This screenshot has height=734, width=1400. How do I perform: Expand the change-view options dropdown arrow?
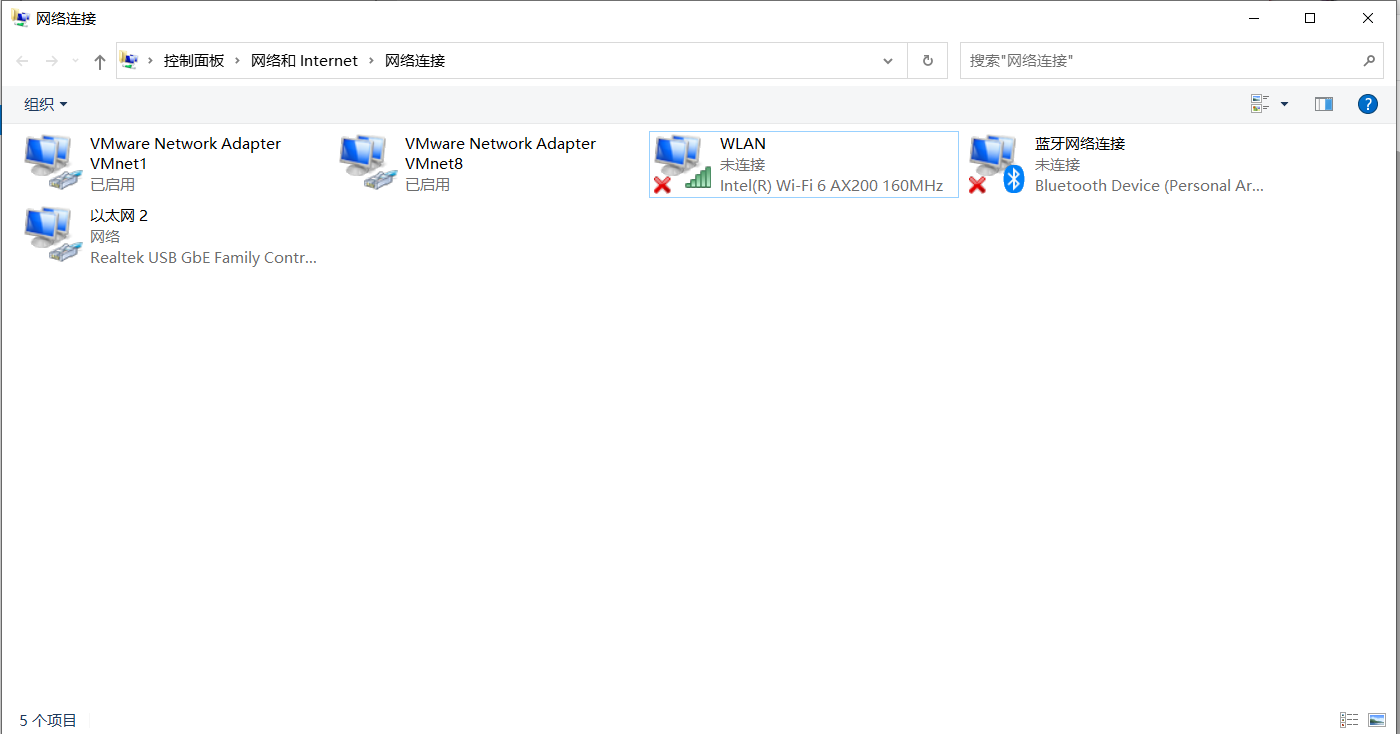click(1285, 103)
